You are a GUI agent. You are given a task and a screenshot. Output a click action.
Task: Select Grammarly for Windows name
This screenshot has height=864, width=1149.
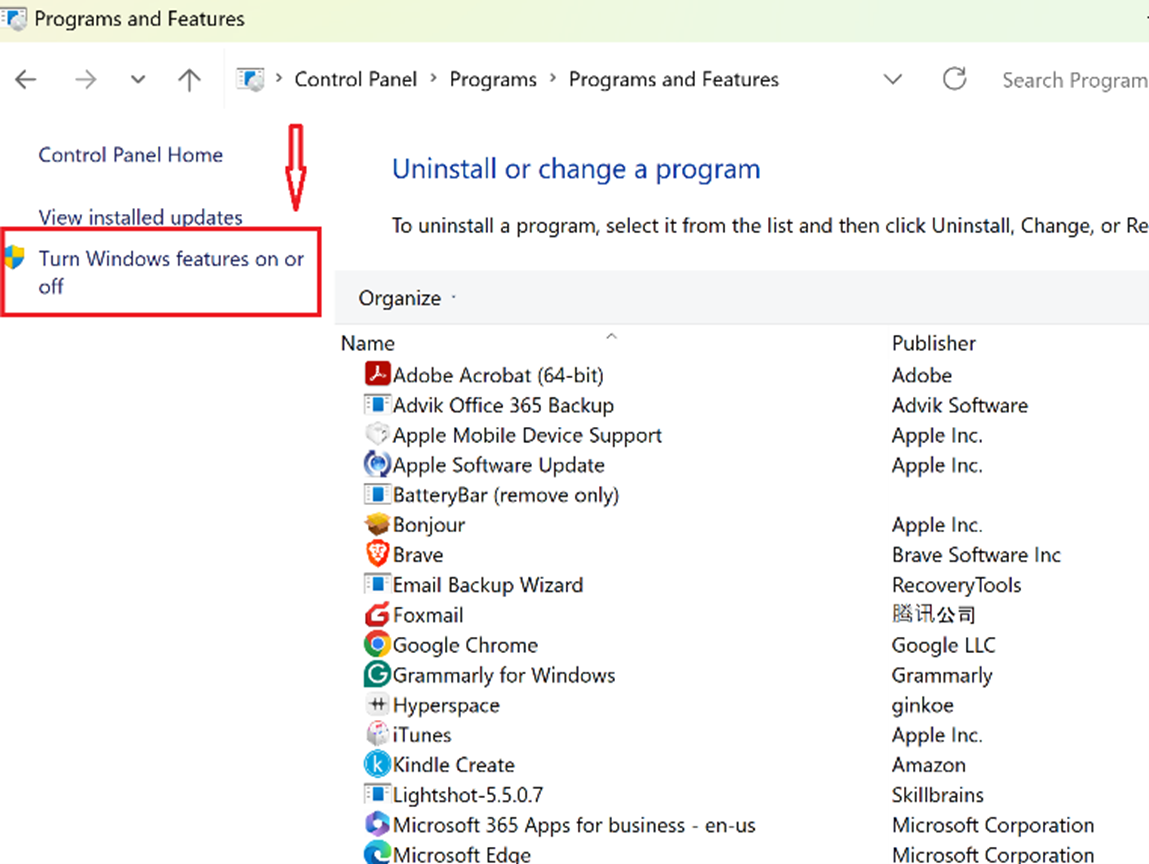(x=504, y=675)
